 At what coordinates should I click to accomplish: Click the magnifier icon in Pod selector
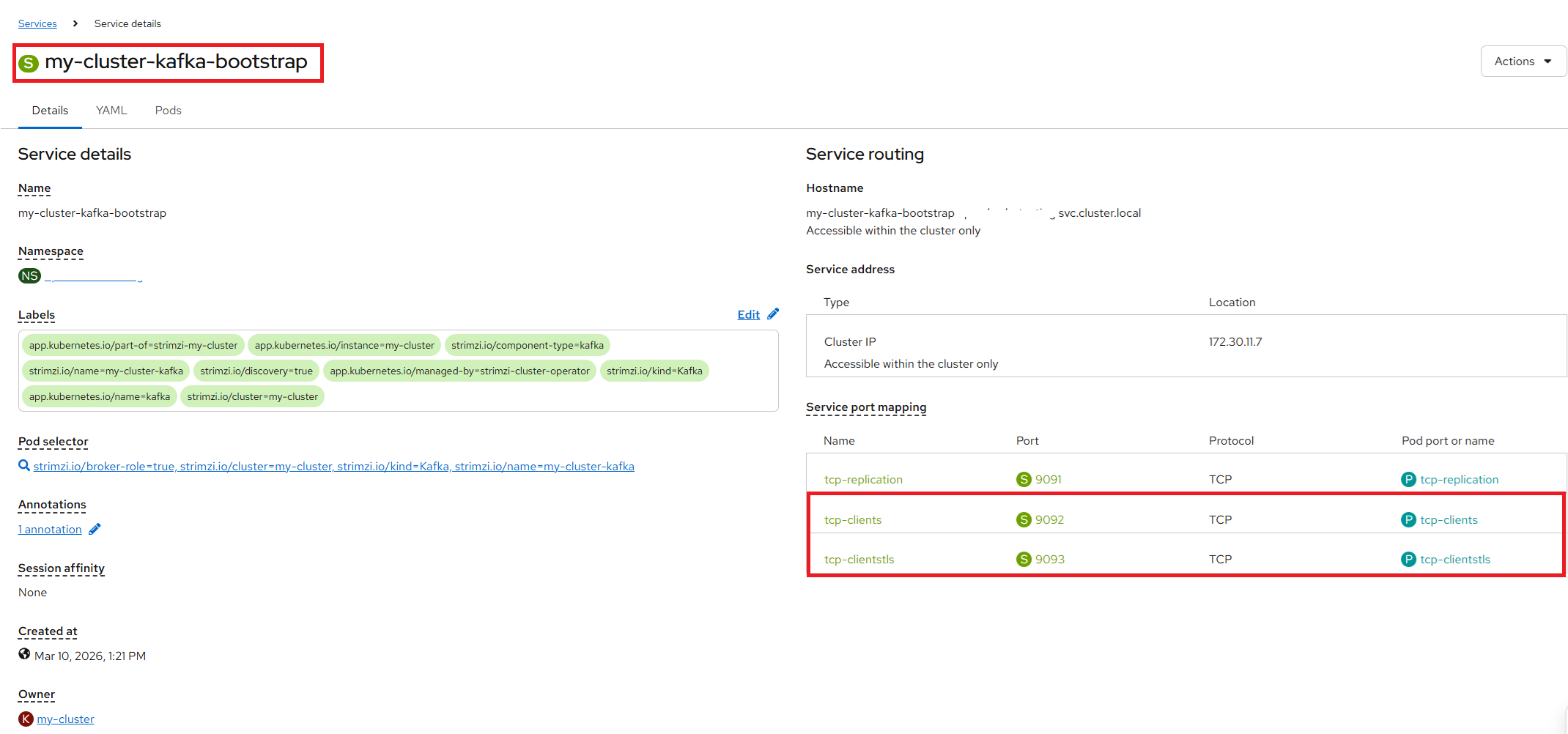[24, 465]
